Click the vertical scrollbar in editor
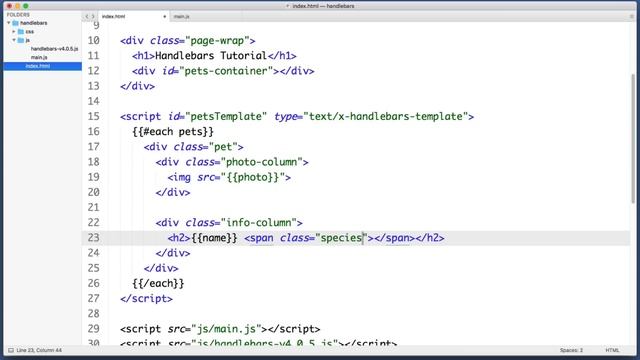 point(633,139)
